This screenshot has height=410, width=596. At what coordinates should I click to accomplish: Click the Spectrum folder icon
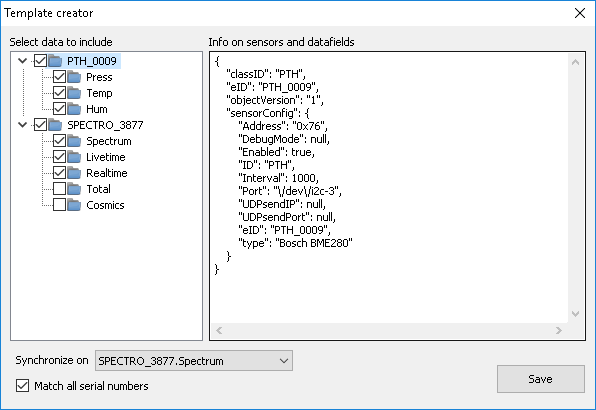tap(74, 141)
